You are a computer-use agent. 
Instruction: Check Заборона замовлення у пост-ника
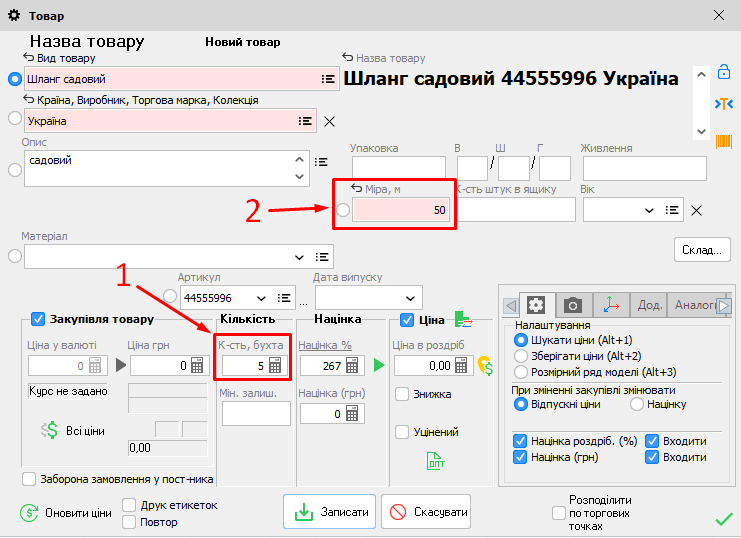point(29,479)
